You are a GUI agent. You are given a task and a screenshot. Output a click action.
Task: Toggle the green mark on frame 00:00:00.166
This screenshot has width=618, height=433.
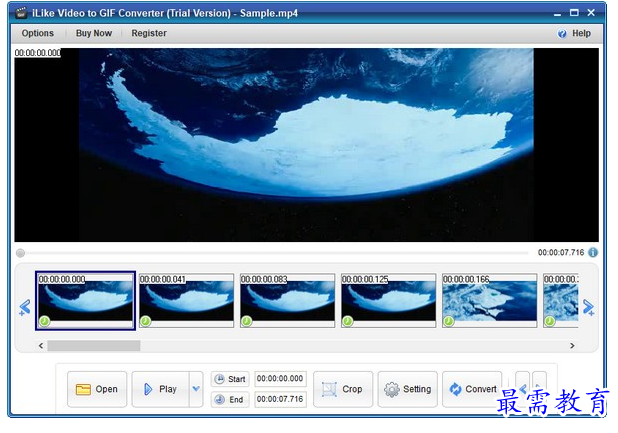(448, 321)
